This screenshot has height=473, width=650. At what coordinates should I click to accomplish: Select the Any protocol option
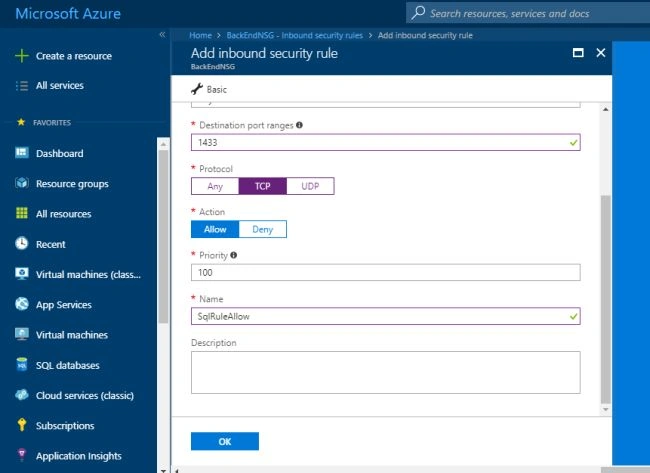point(215,186)
